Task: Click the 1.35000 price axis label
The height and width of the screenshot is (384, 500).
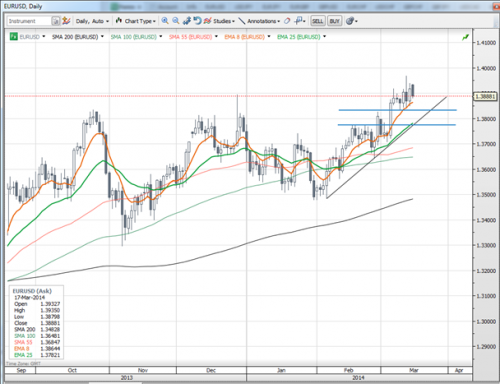Action: [486, 195]
